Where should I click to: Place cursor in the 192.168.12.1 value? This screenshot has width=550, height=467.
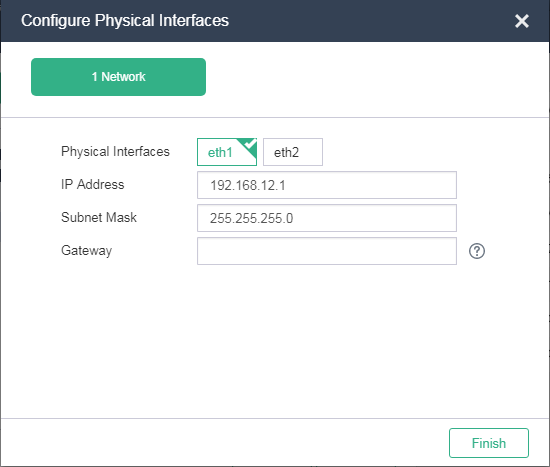[248, 185]
